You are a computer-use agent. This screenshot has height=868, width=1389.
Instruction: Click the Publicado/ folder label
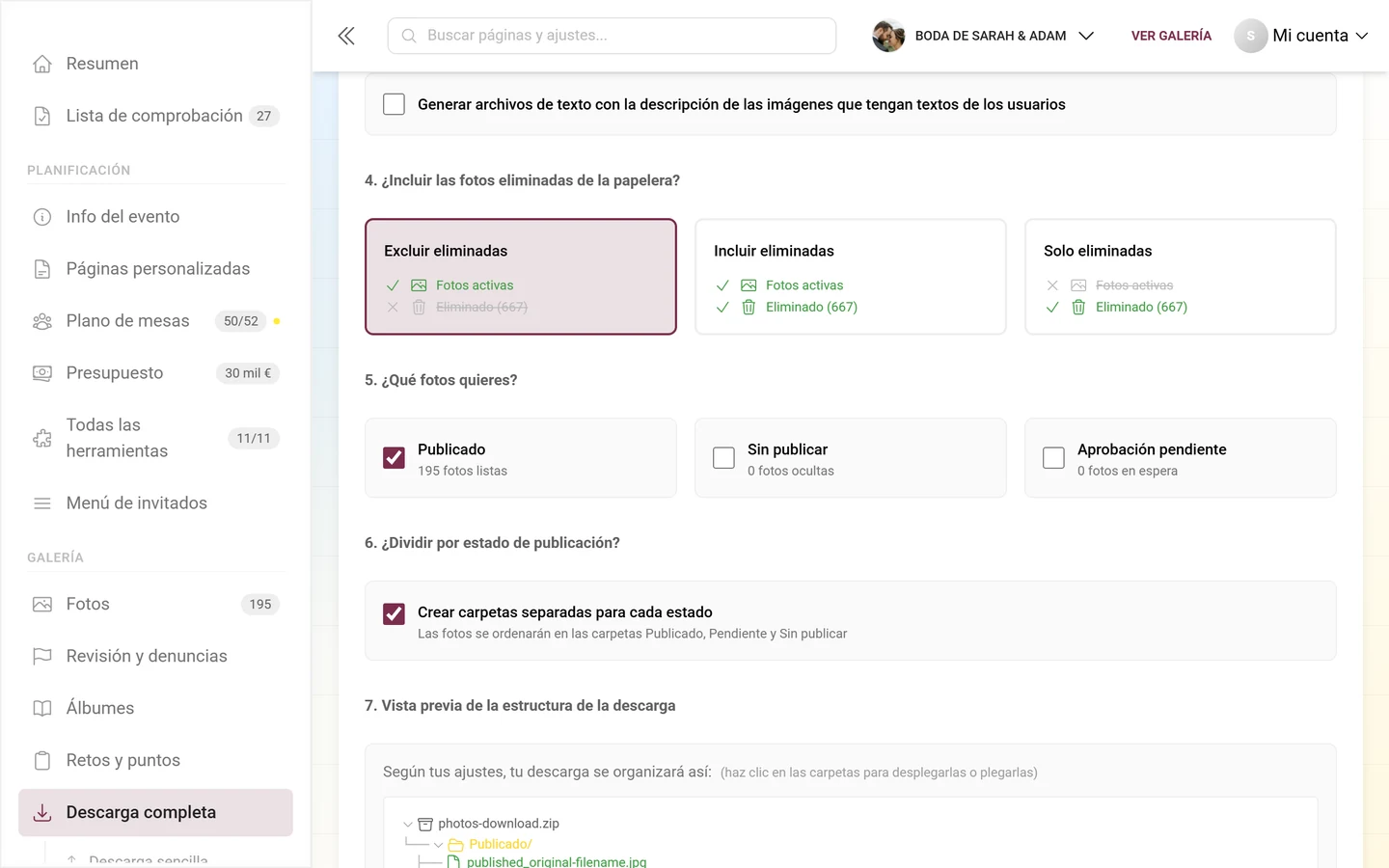tap(501, 845)
